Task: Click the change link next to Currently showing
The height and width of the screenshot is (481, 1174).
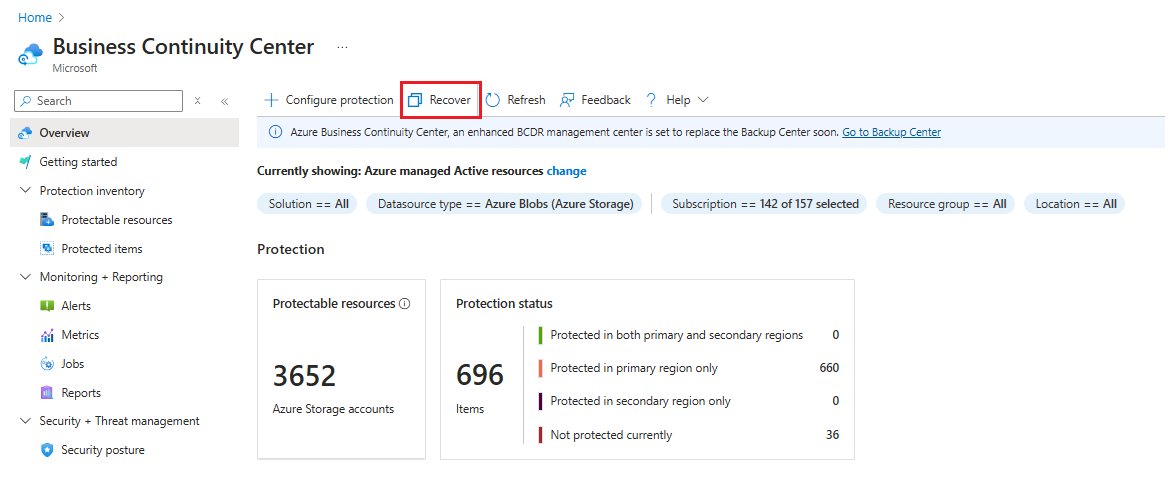Action: coord(567,171)
